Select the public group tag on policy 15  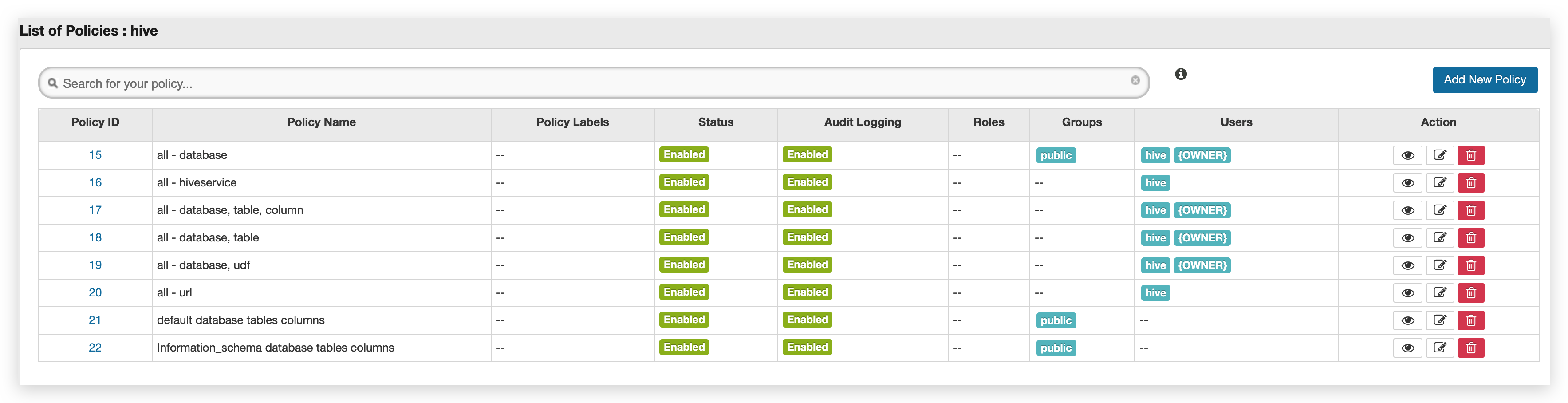(x=1056, y=155)
